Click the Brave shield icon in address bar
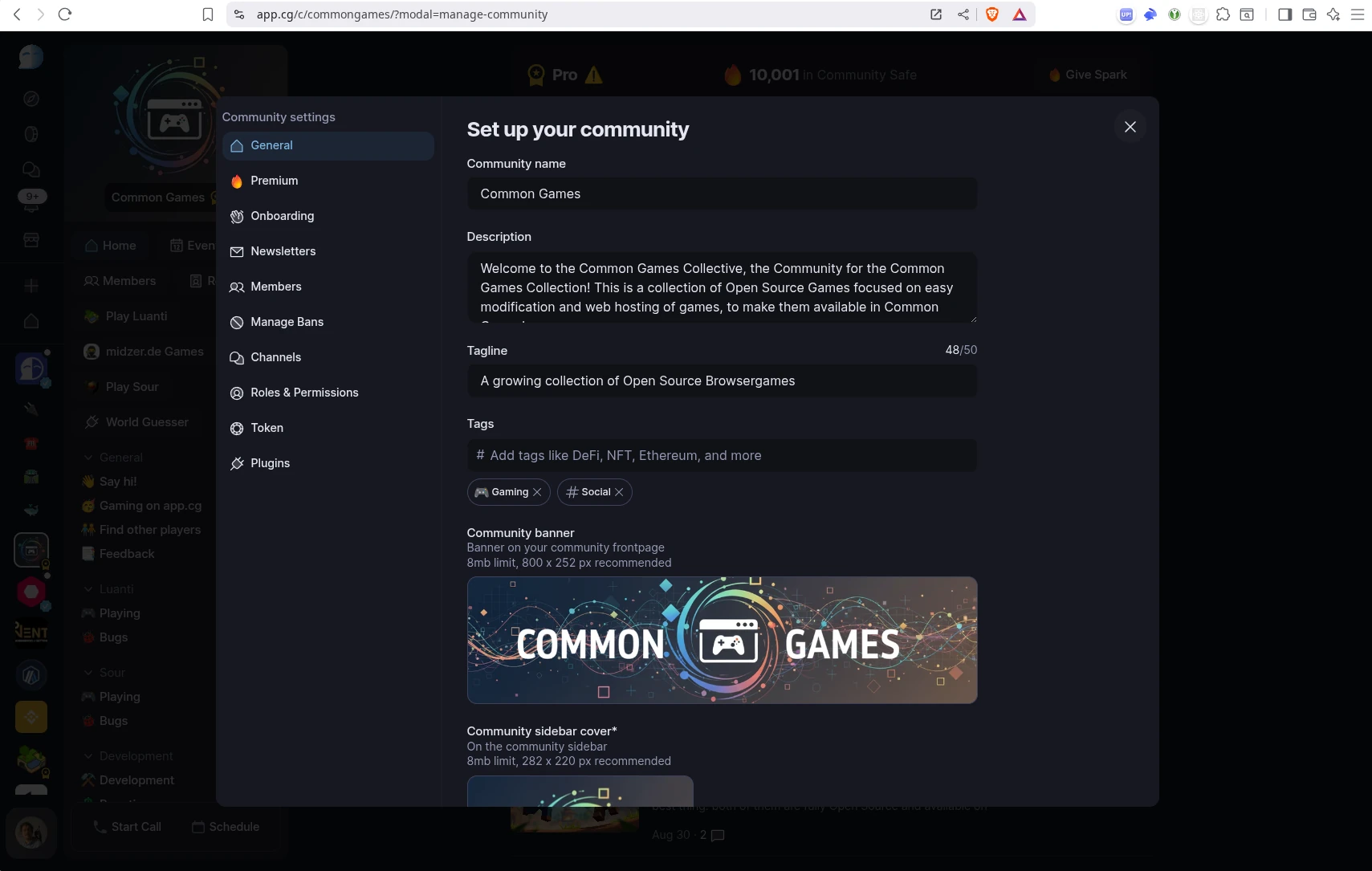 pos(991,14)
